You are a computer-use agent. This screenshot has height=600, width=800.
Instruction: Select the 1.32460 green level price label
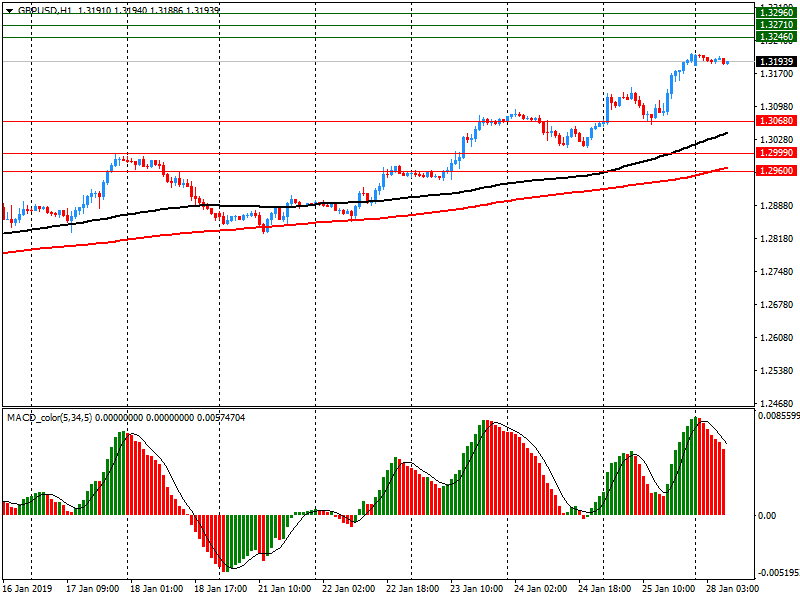tap(776, 37)
